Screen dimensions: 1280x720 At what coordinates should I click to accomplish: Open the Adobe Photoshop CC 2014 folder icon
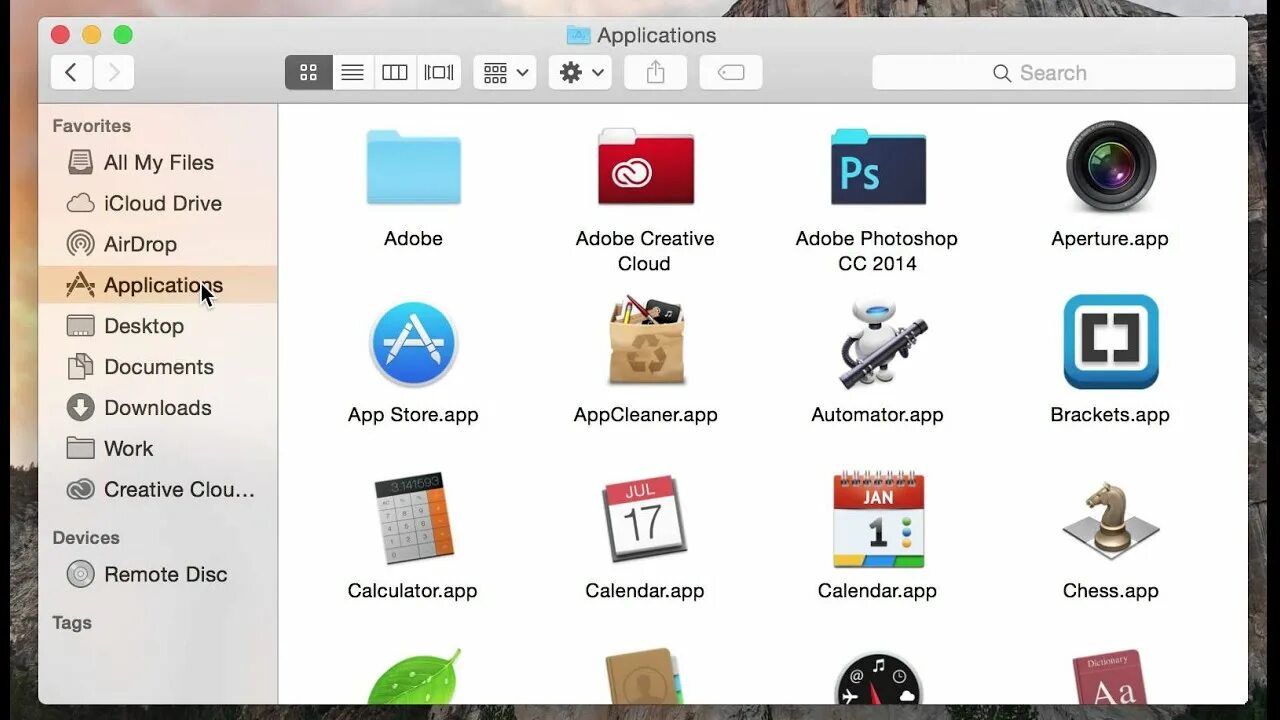click(878, 166)
